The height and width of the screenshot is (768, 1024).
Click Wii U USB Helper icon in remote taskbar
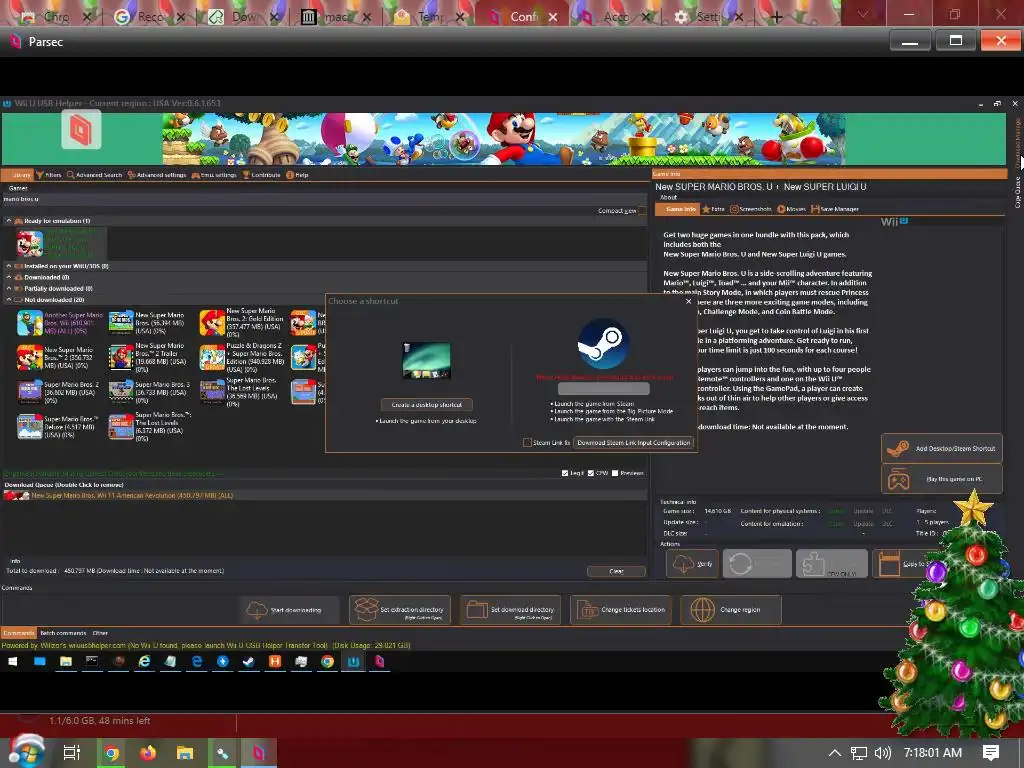pos(353,662)
